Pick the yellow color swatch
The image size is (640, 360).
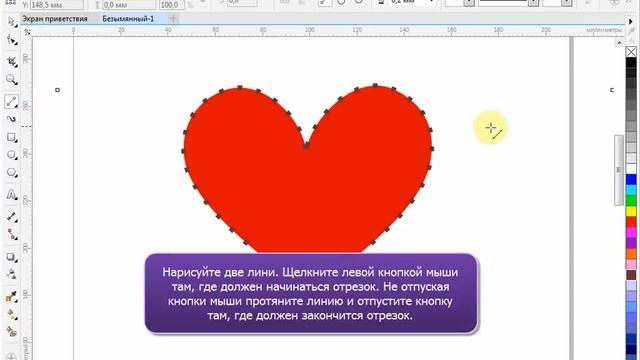coord(631,211)
